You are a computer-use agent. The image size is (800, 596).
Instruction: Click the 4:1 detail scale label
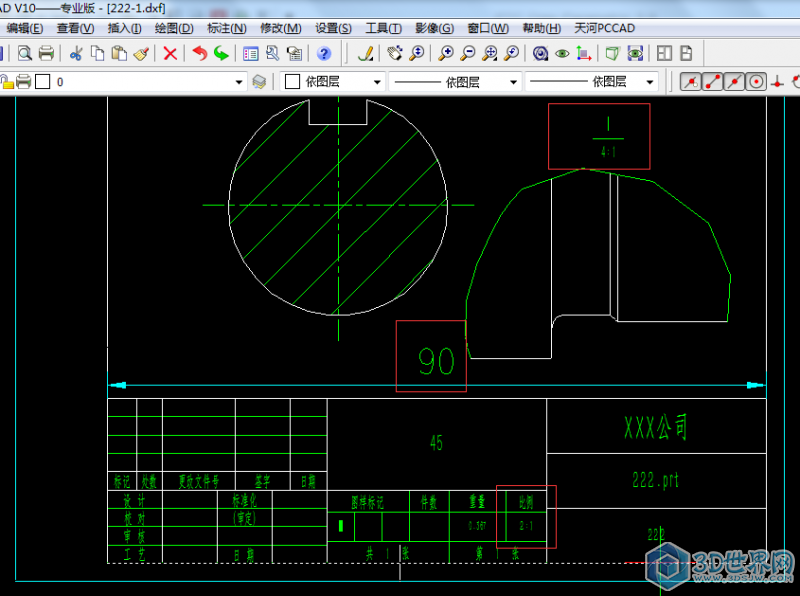tap(608, 152)
